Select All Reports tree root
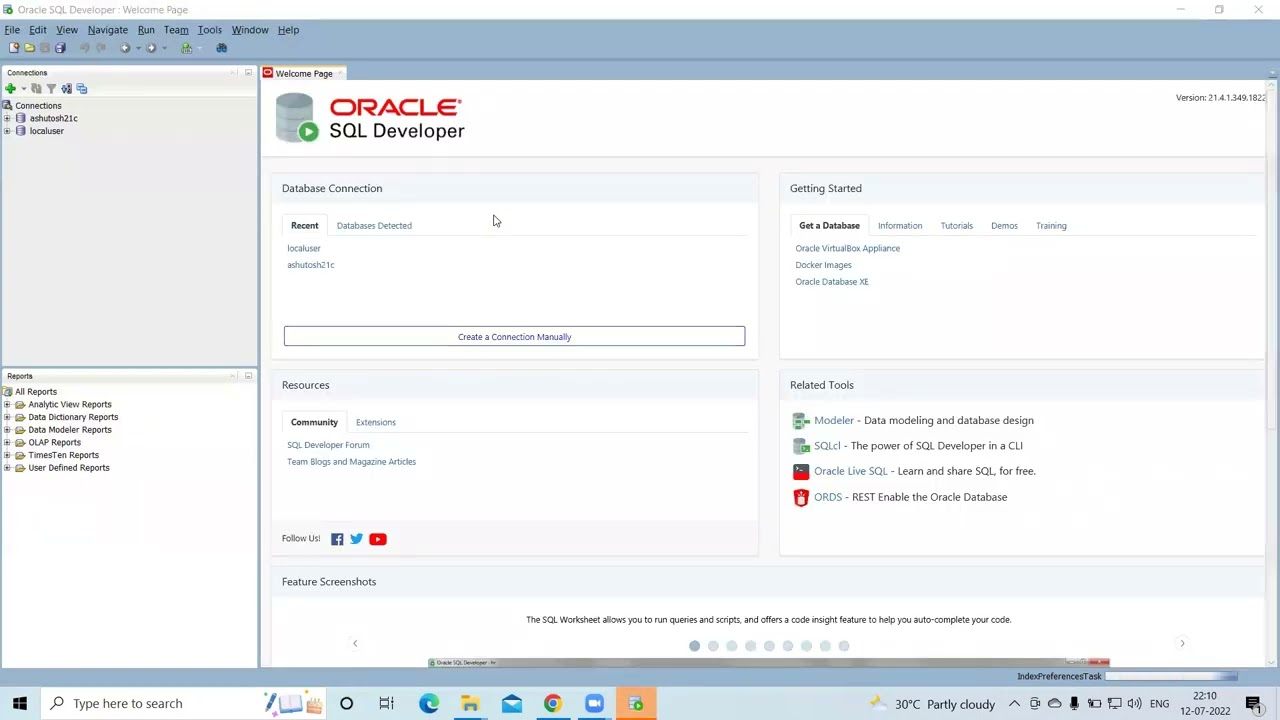Viewport: 1280px width, 720px height. coord(36,392)
